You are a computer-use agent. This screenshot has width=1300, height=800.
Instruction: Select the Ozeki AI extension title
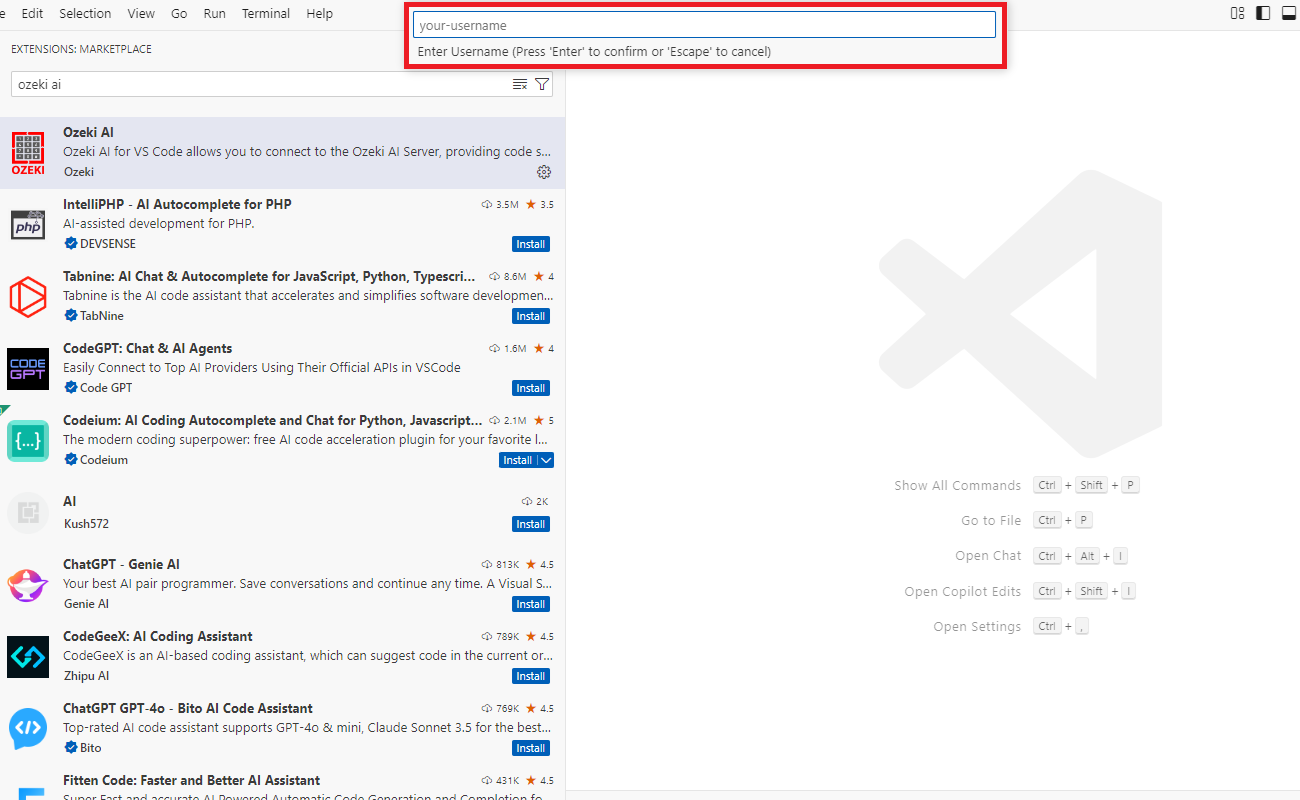(88, 132)
